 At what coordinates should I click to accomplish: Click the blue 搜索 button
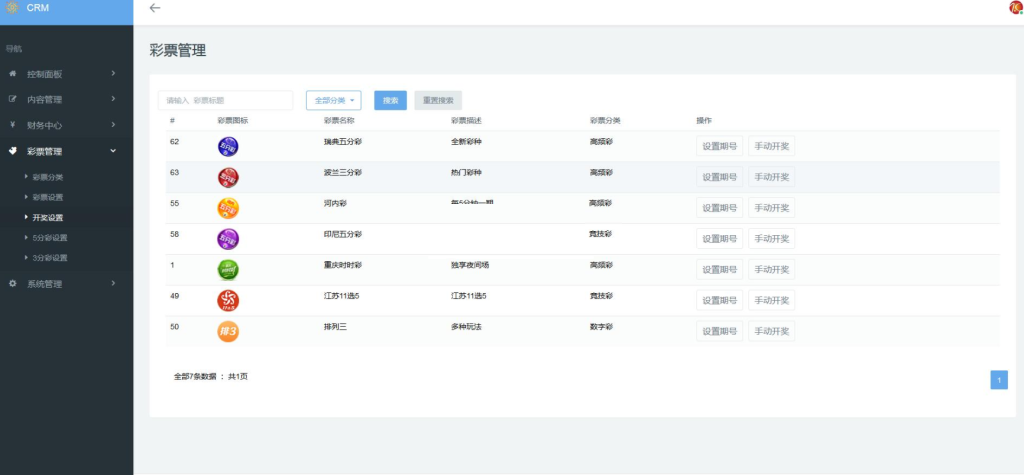click(390, 100)
